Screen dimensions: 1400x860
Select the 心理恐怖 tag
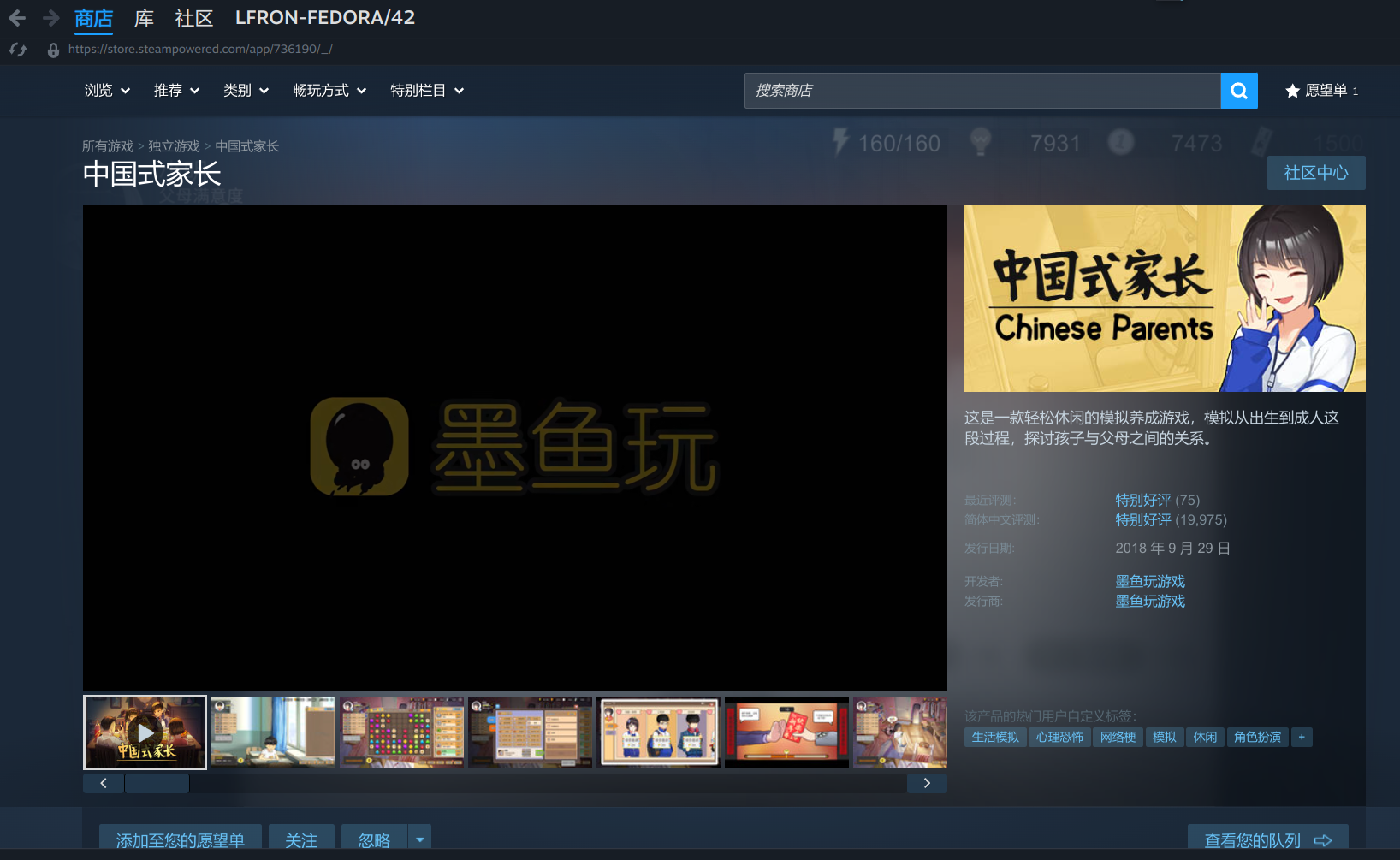[x=1059, y=738]
